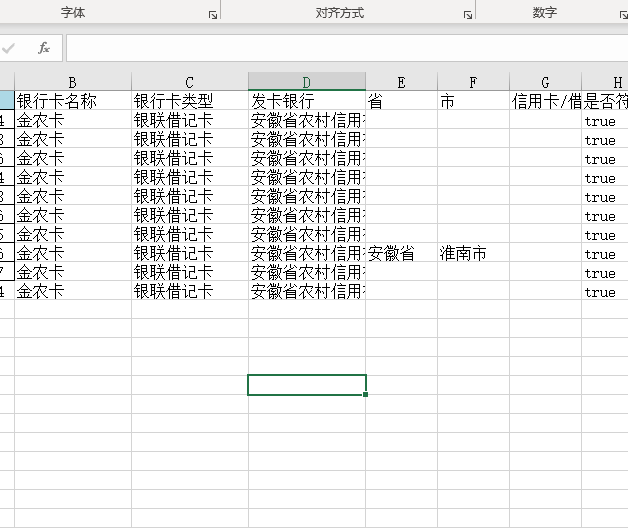628x528 pixels.
Task: Select column B header
Action: click(x=73, y=82)
